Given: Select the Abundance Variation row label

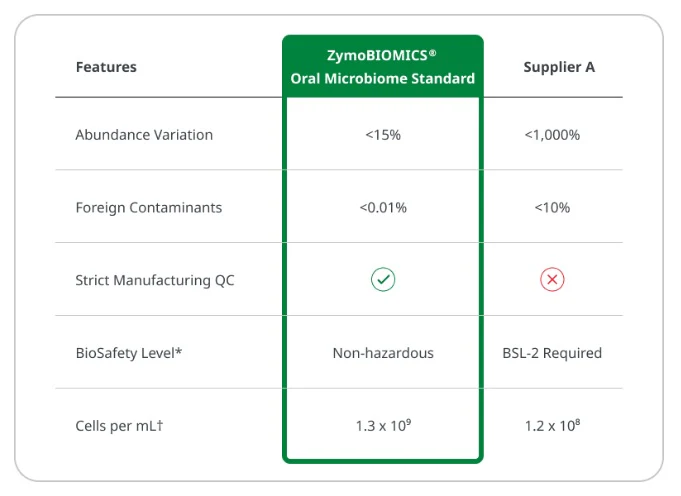Looking at the screenshot, I should click(x=144, y=135).
